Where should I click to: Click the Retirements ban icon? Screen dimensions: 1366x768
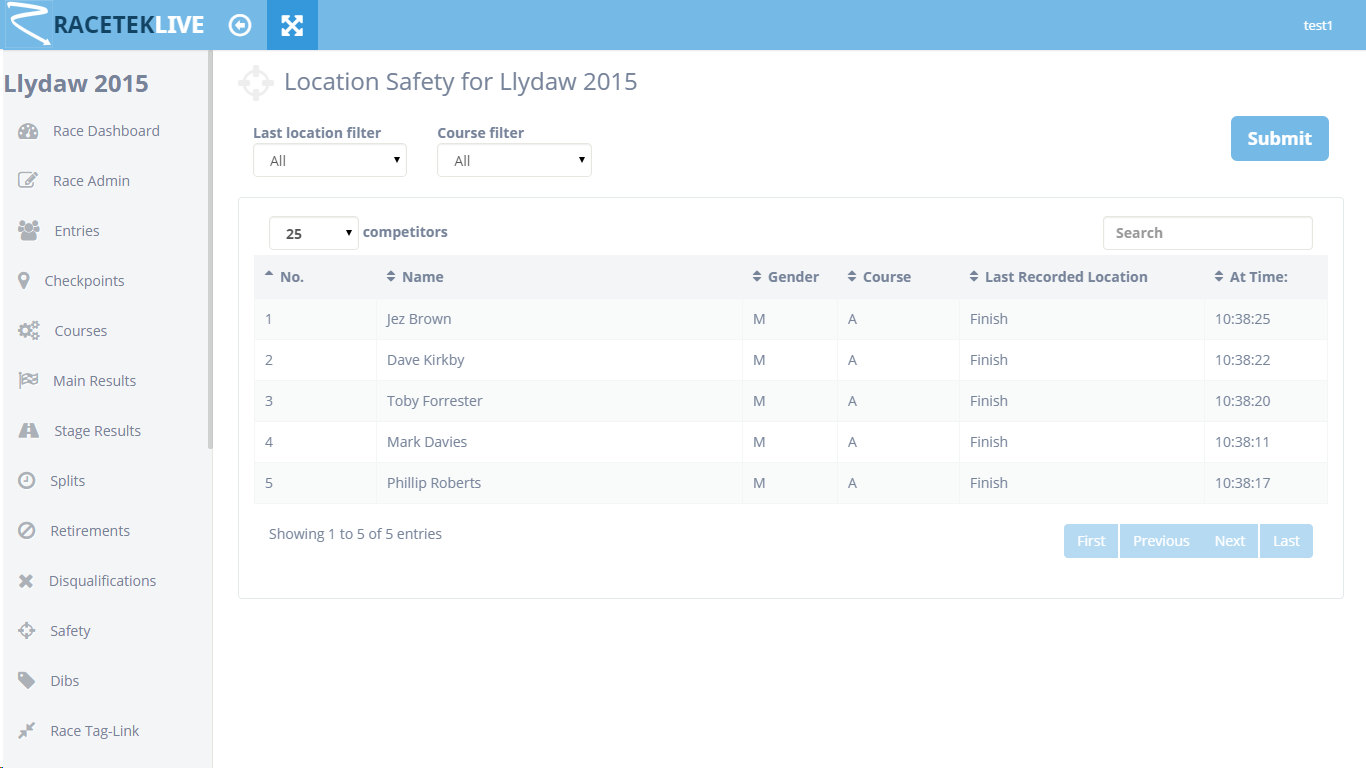(27, 531)
